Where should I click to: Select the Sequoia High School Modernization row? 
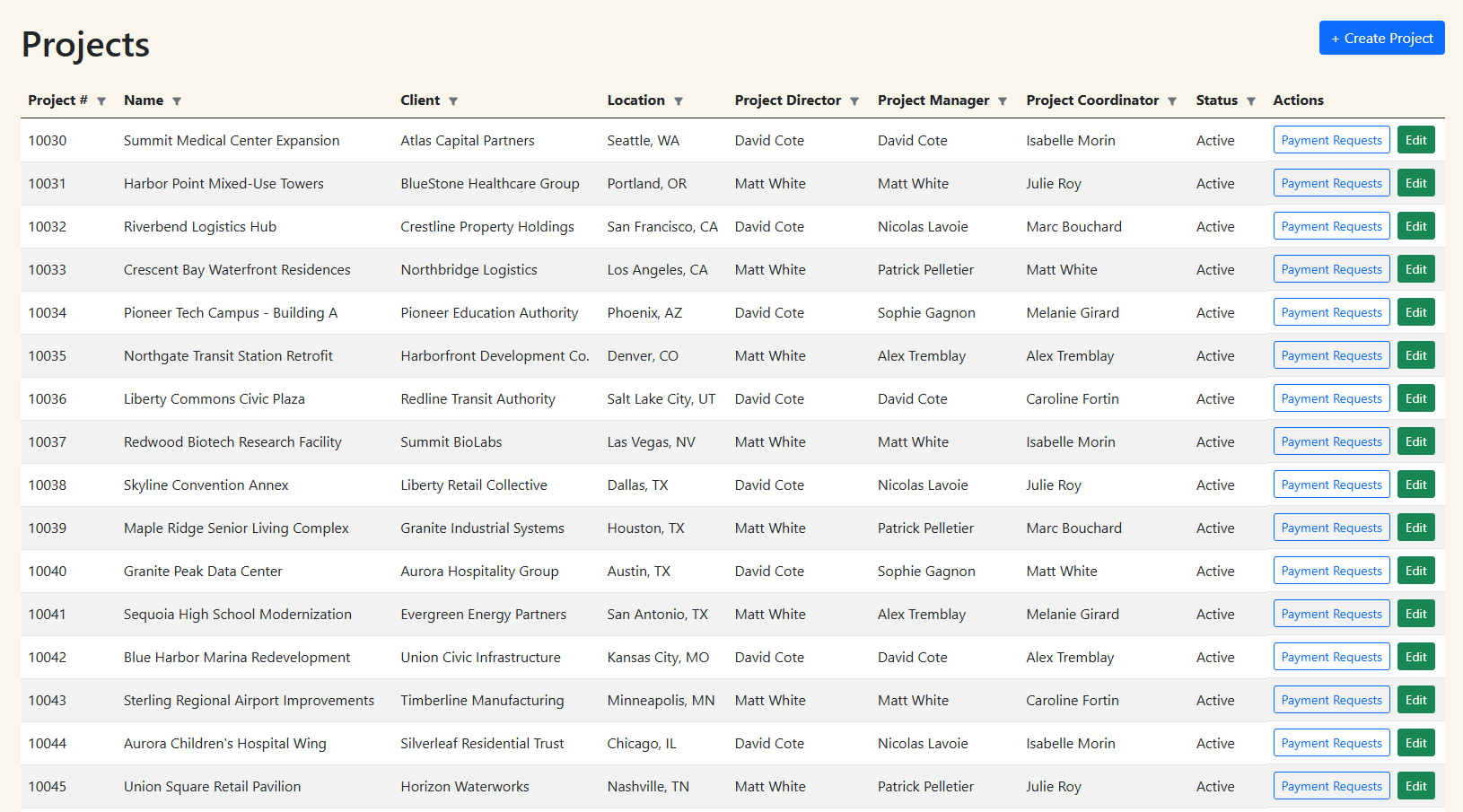point(238,615)
